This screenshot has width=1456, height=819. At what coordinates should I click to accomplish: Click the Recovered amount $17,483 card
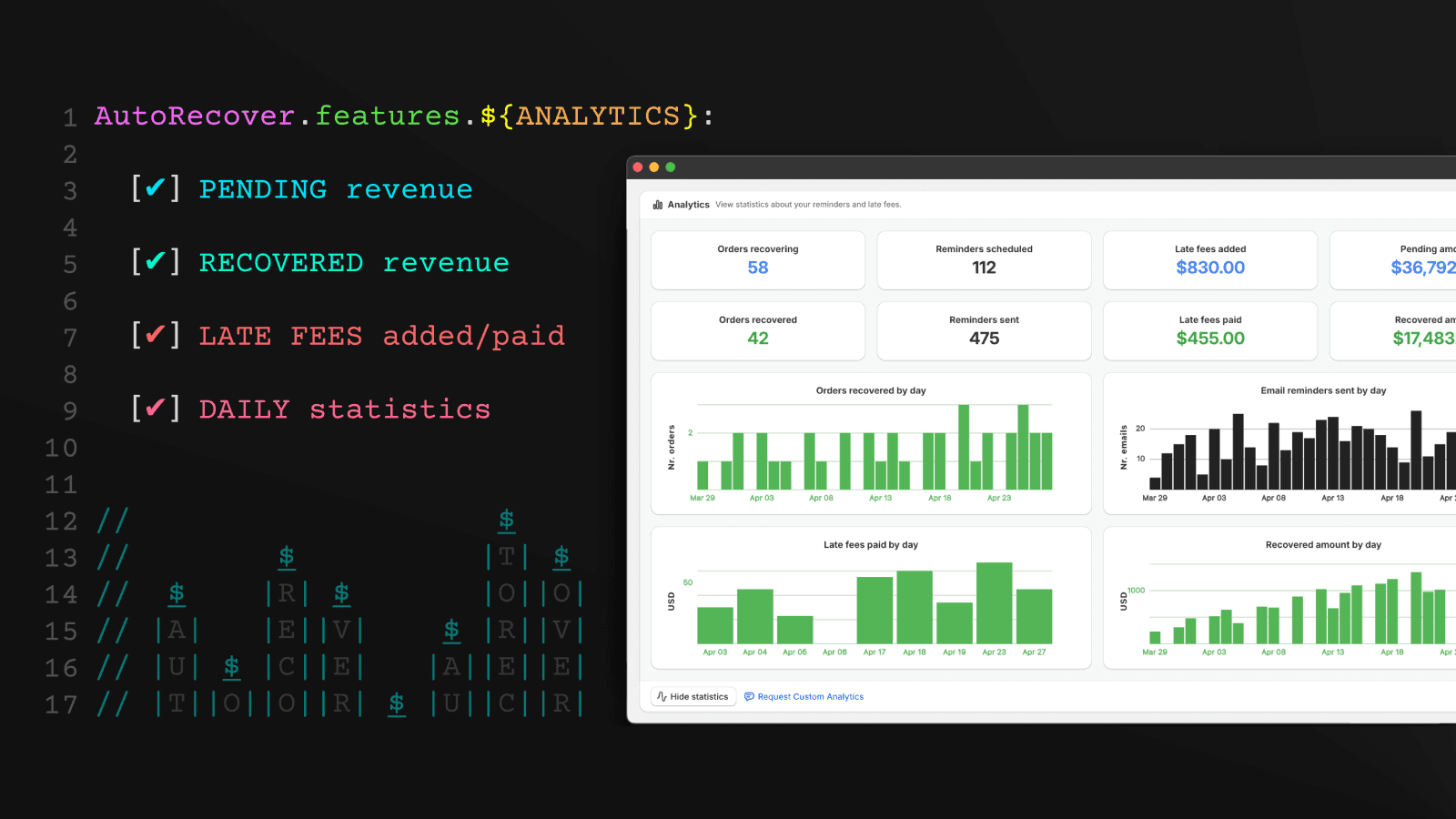[x=1420, y=330]
